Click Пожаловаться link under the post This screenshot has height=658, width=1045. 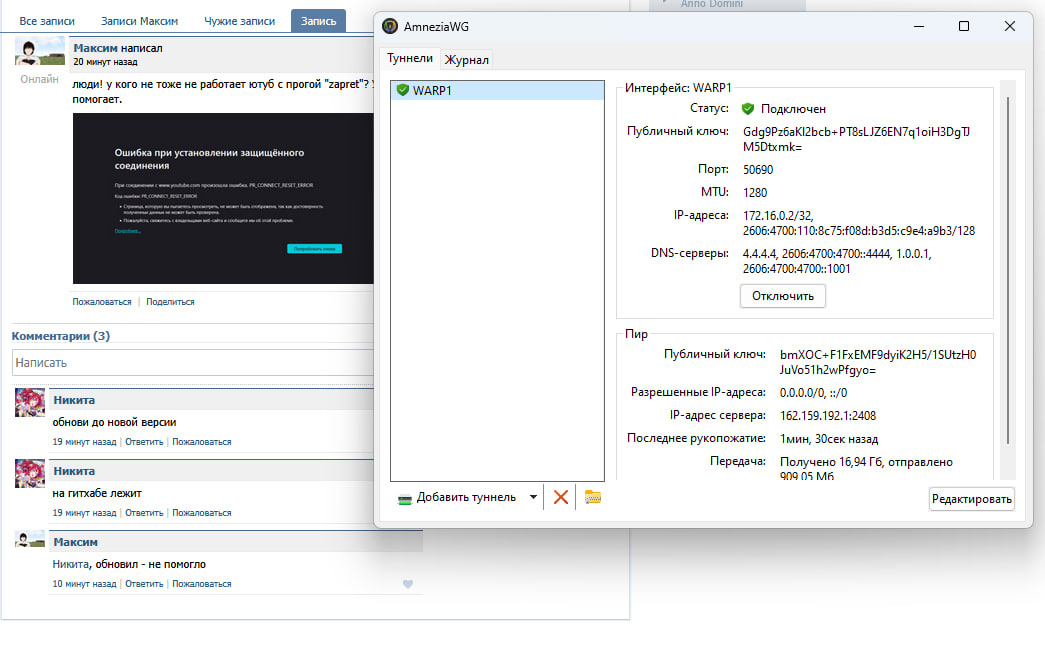point(102,302)
